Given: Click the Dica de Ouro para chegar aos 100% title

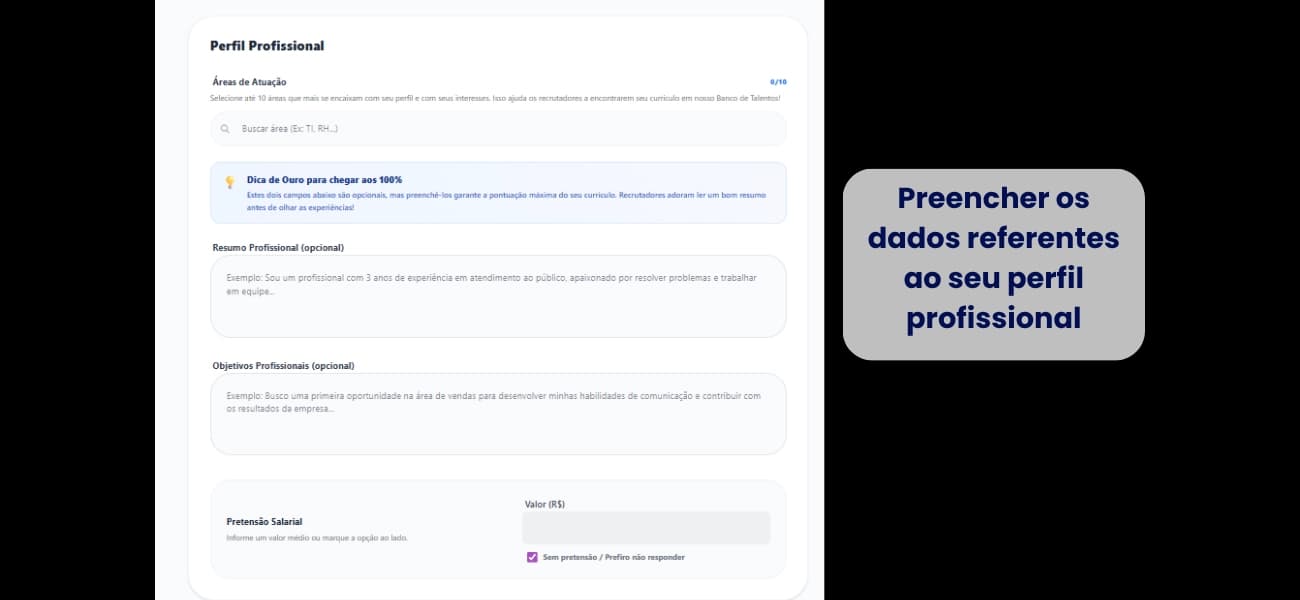Looking at the screenshot, I should 324,180.
